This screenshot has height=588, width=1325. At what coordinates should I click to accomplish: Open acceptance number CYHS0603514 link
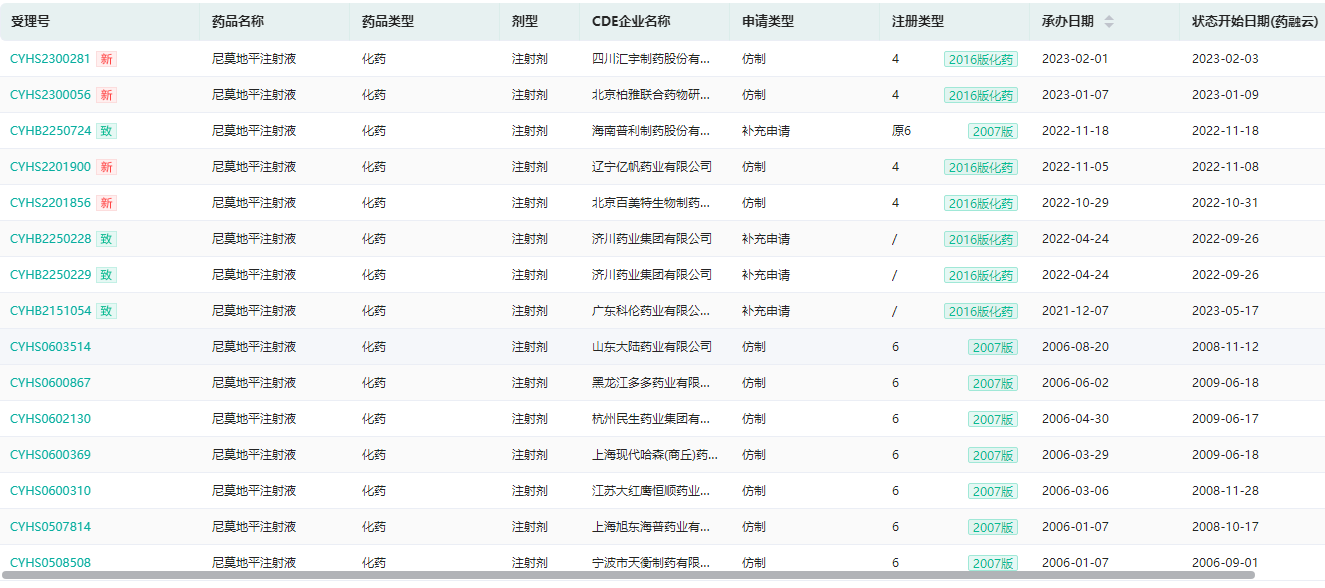(x=50, y=347)
